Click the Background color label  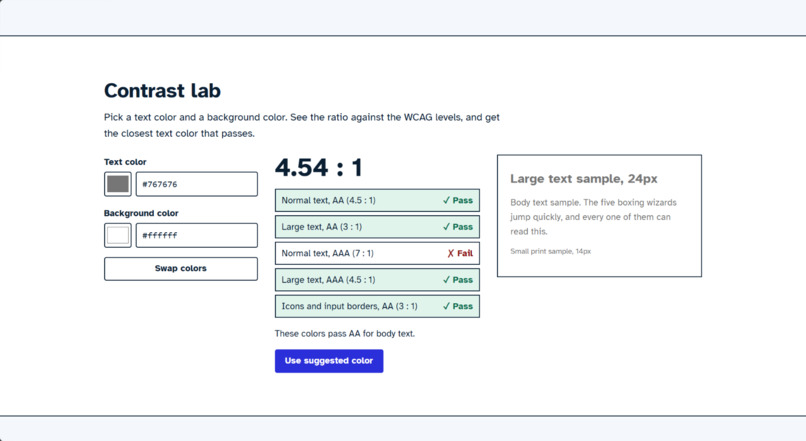tap(141, 213)
